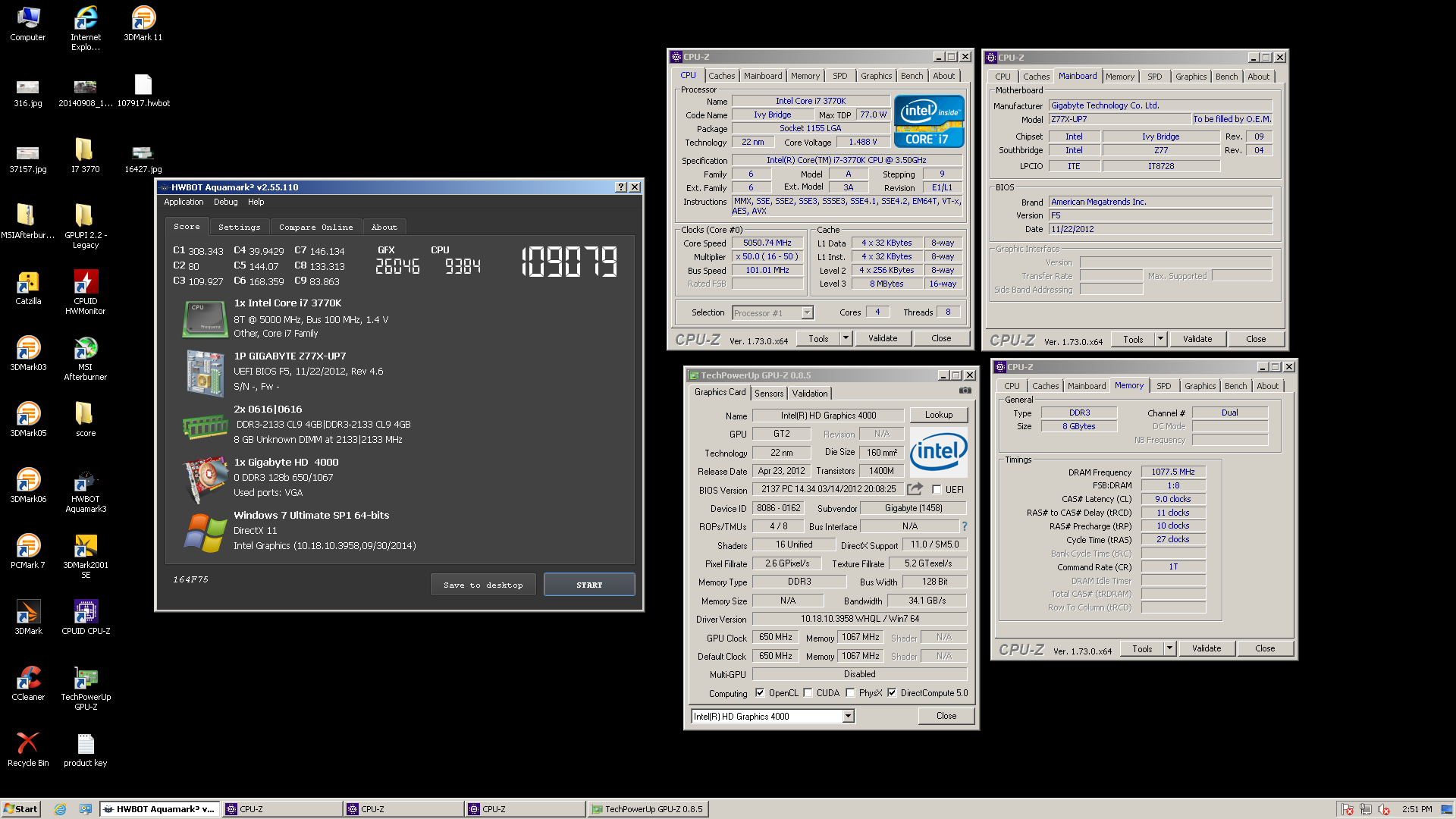
Task: Launch TechPowerUp GPU-Z from the desktop
Action: click(x=86, y=688)
